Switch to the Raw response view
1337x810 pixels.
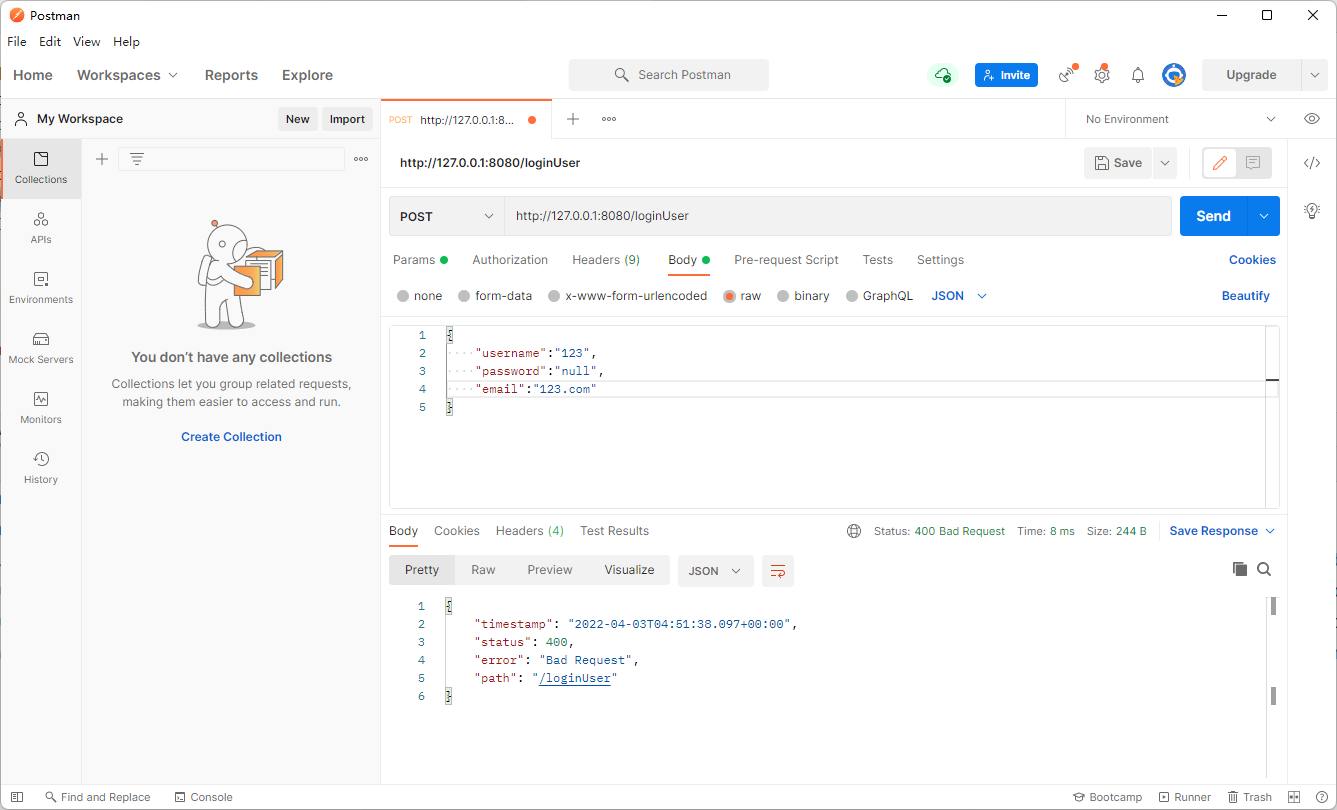(483, 570)
